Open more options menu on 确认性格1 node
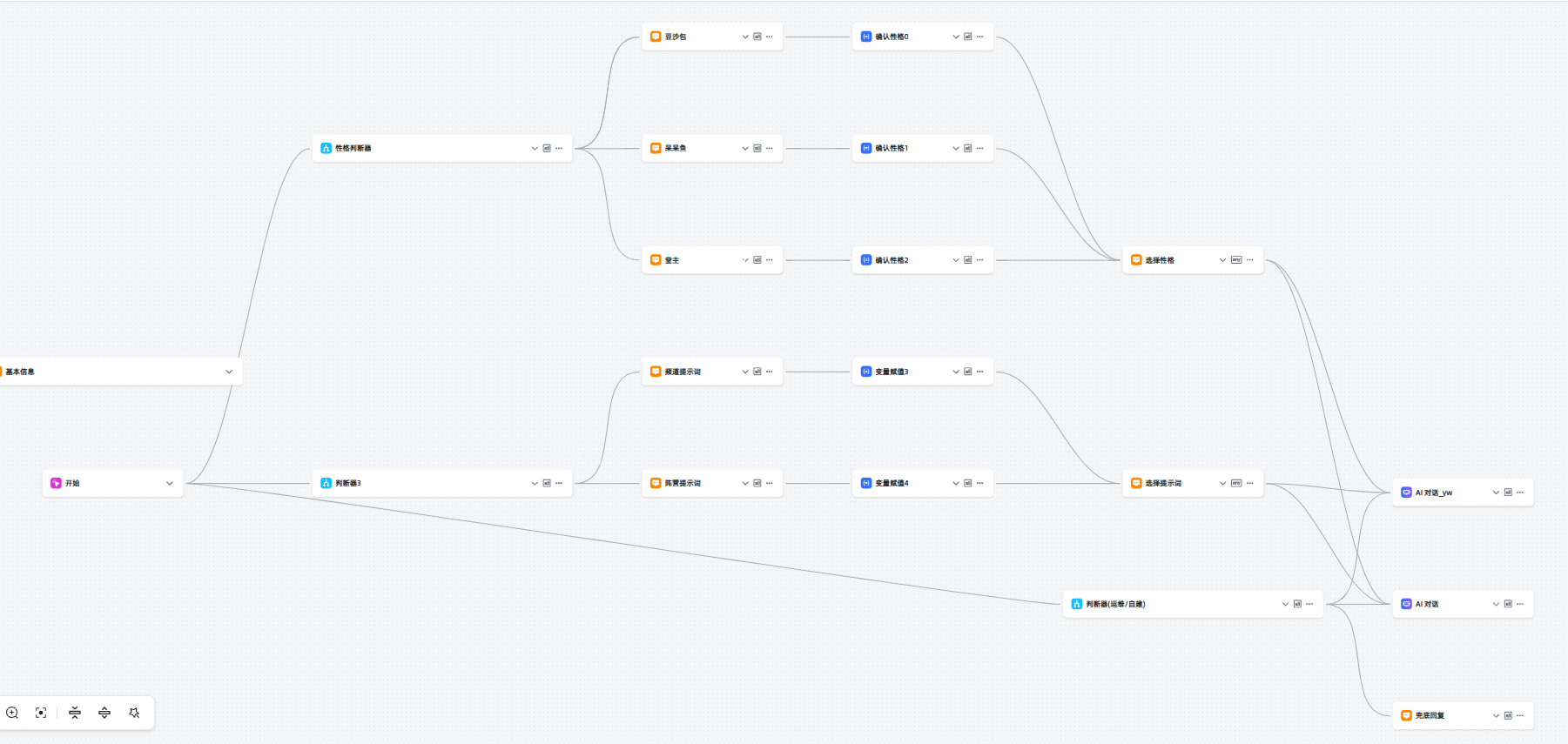This screenshot has height=744, width=1568. point(979,148)
